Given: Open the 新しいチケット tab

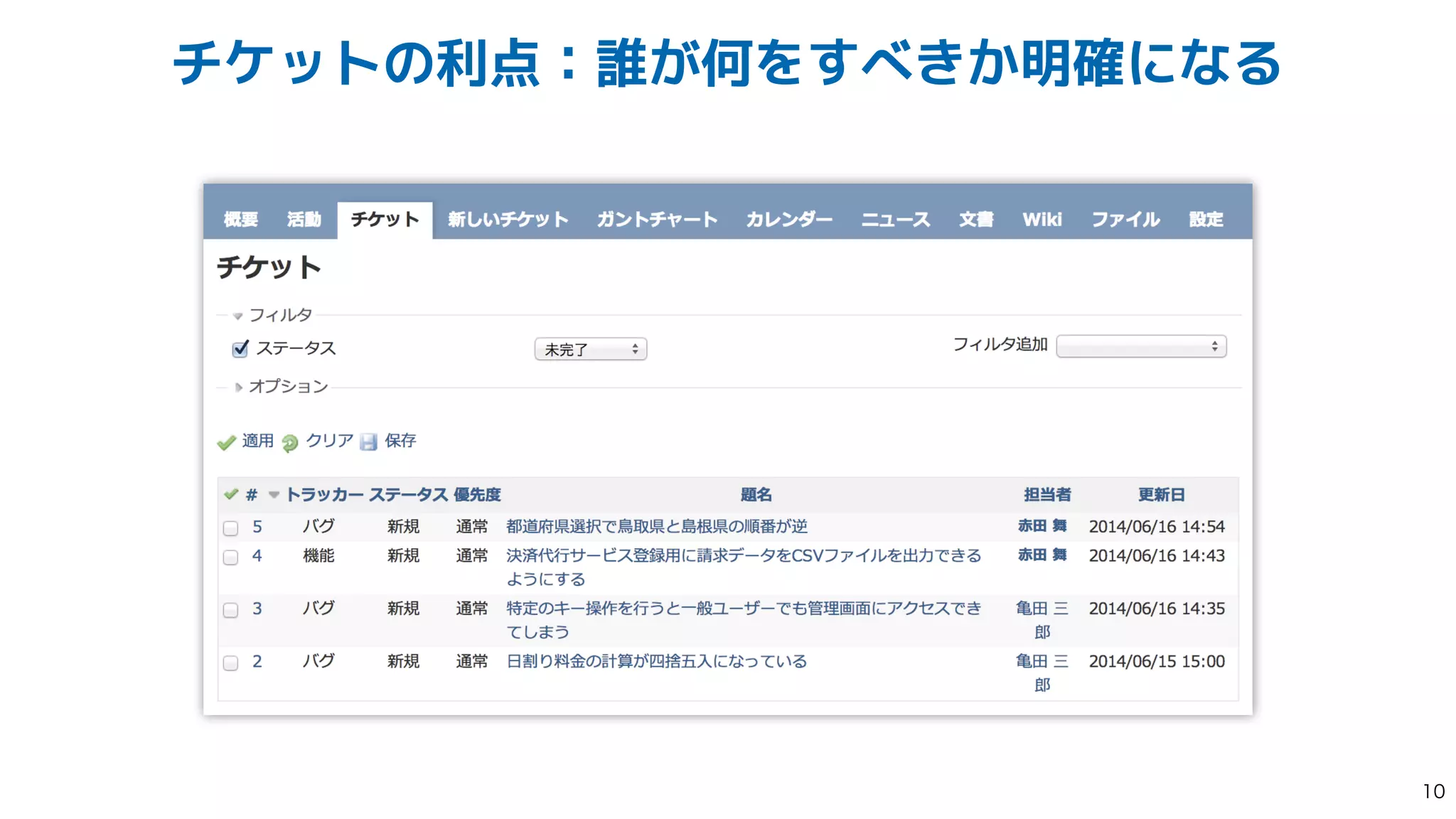Looking at the screenshot, I should 508,219.
